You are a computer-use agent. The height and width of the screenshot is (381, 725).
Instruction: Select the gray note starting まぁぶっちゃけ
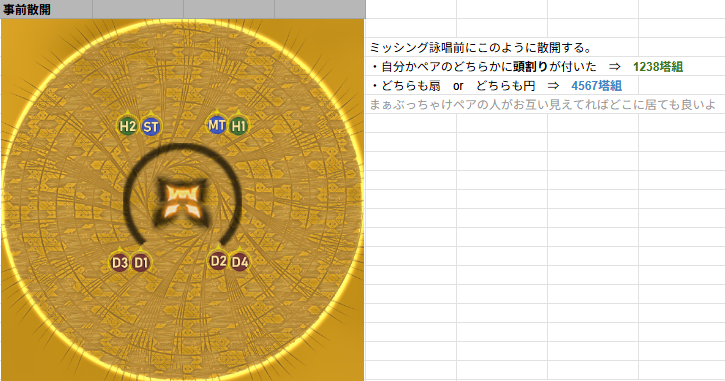(542, 104)
